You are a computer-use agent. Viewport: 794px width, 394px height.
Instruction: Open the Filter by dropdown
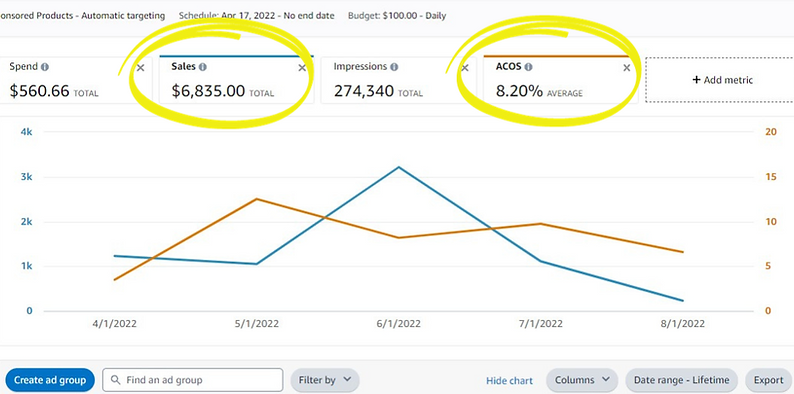click(x=325, y=380)
